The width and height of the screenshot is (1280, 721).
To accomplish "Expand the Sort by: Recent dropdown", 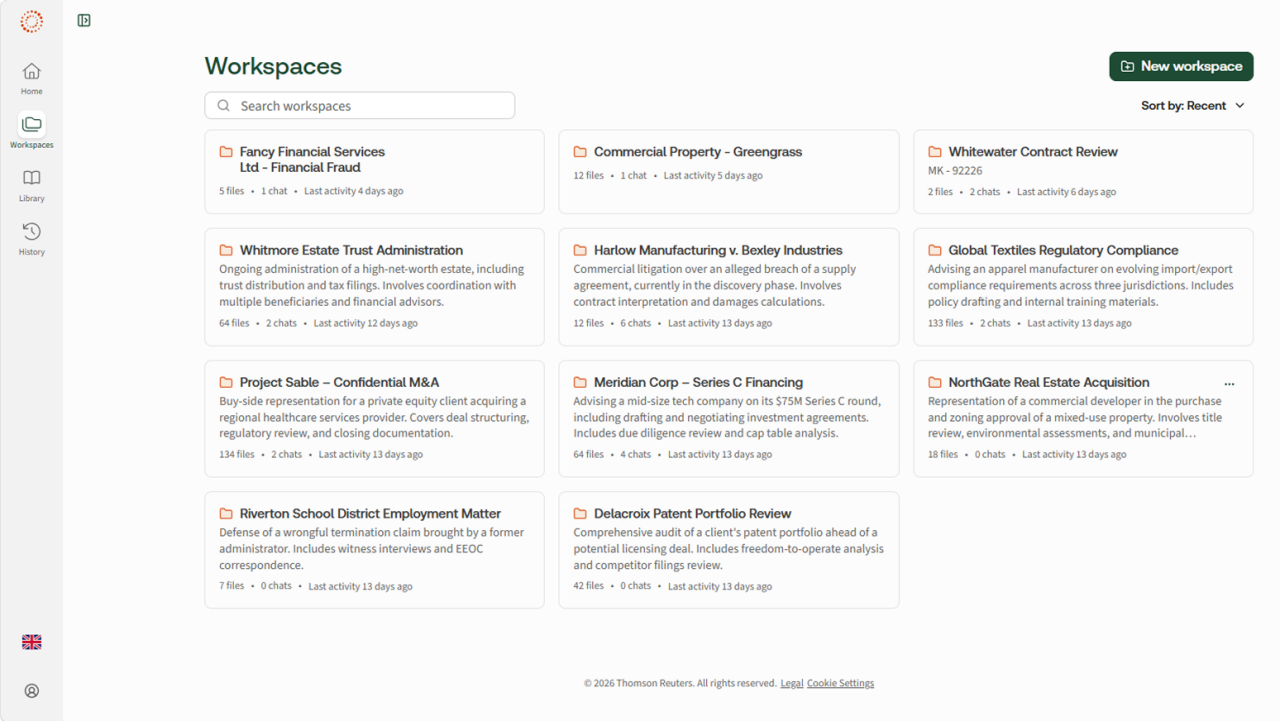I will pyautogui.click(x=1193, y=106).
